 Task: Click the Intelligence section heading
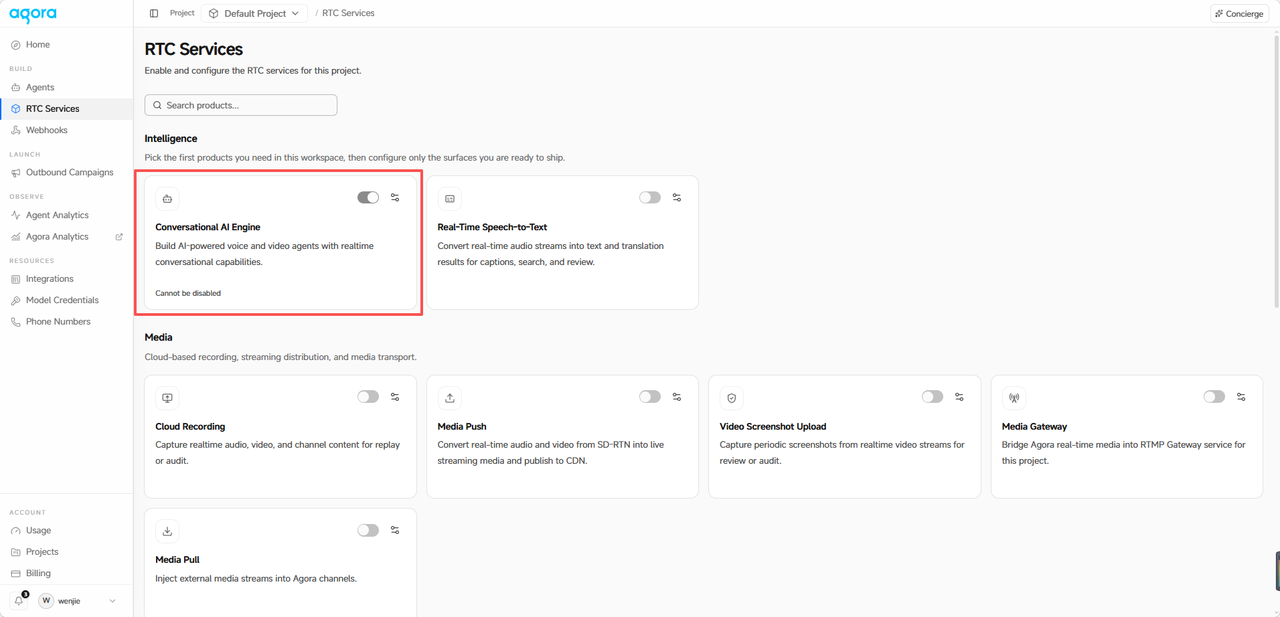point(171,138)
